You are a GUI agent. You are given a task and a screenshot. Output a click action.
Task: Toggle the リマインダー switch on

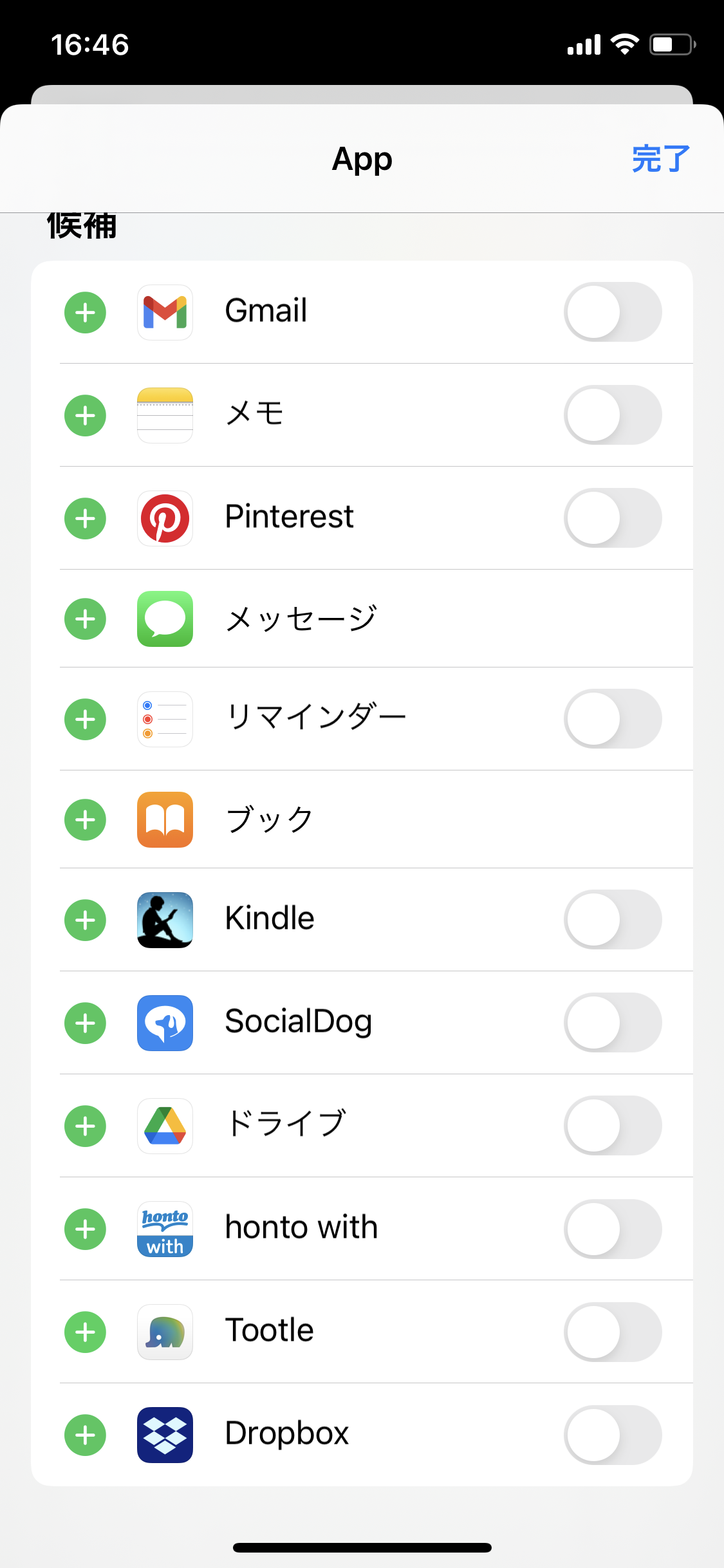point(612,719)
